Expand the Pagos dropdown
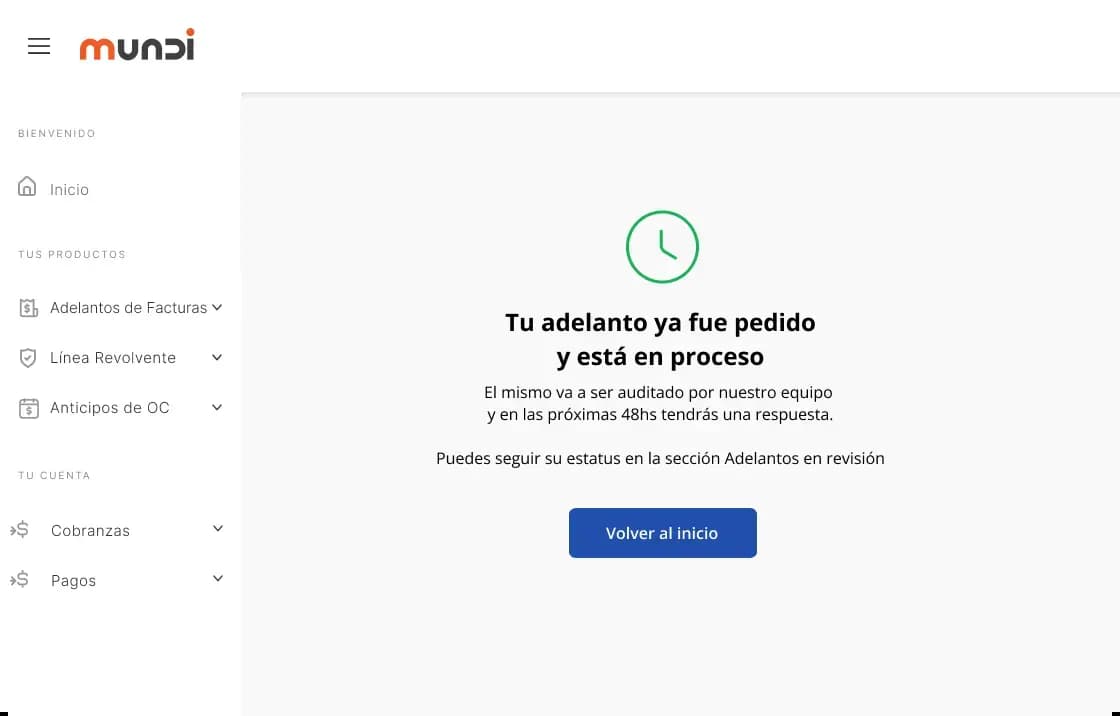 217,578
